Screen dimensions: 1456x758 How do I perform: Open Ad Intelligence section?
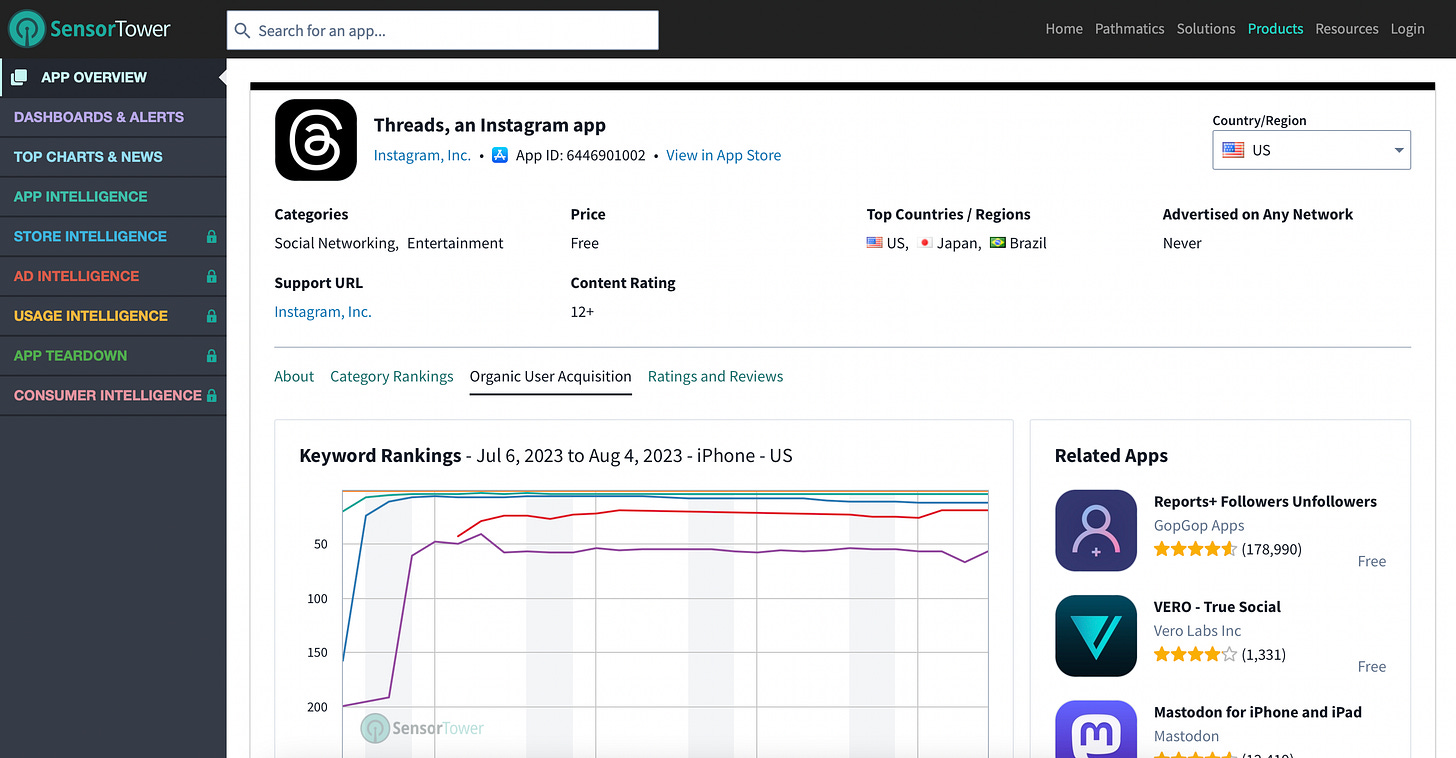113,276
